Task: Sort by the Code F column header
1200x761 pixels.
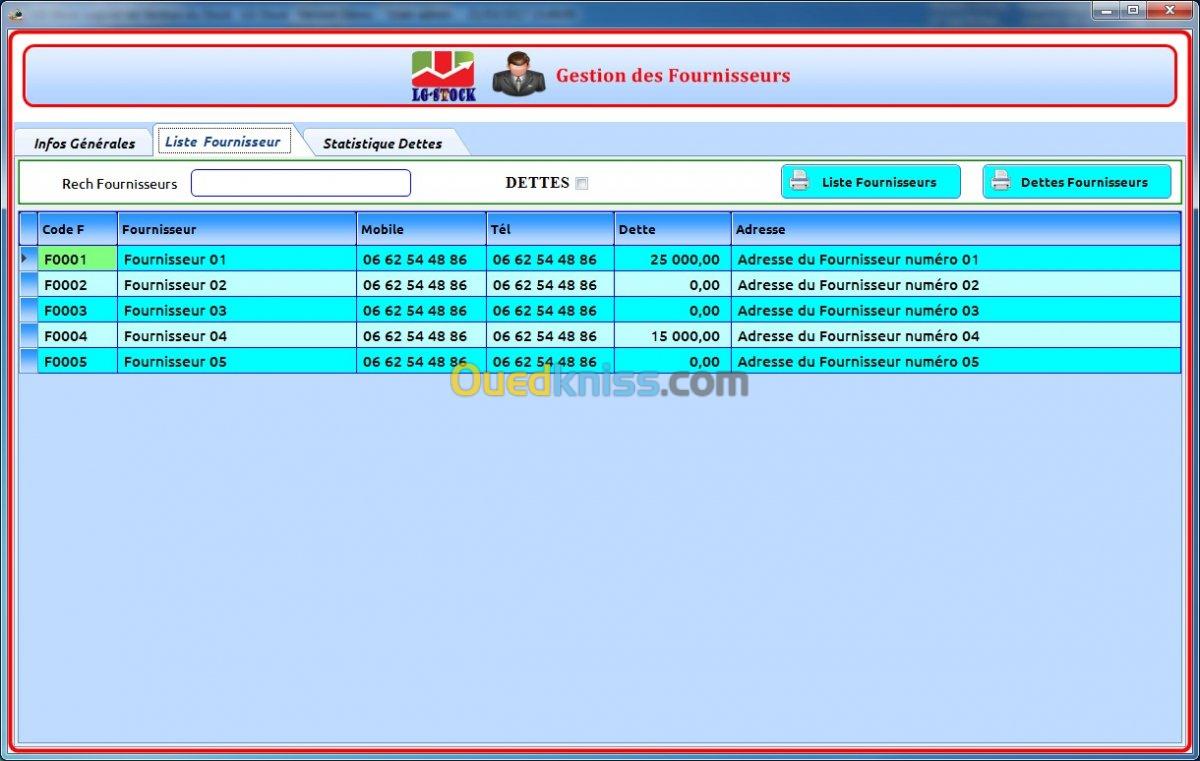Action: pos(77,229)
